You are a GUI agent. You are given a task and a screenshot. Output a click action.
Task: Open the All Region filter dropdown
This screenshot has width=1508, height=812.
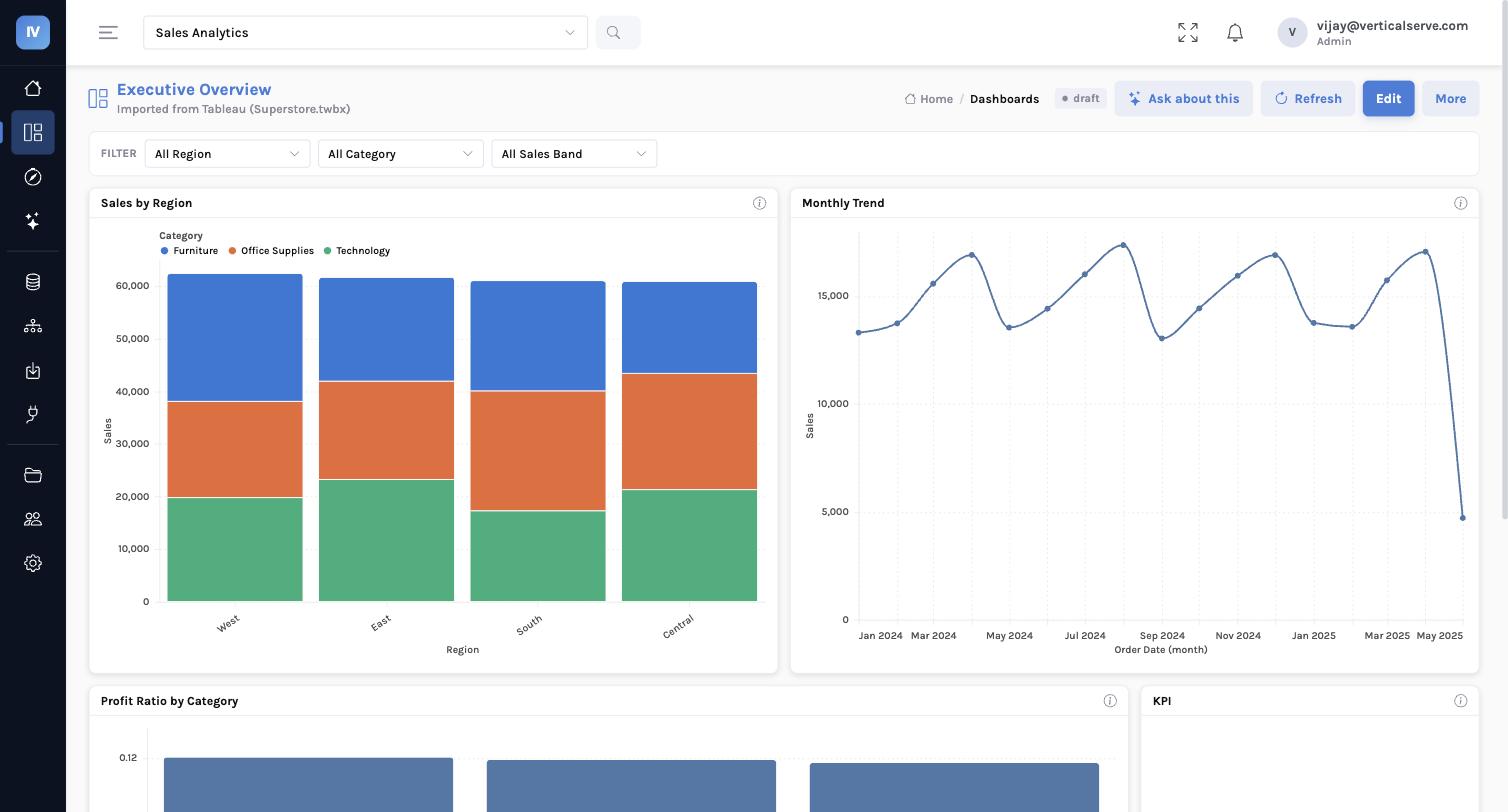(227, 154)
